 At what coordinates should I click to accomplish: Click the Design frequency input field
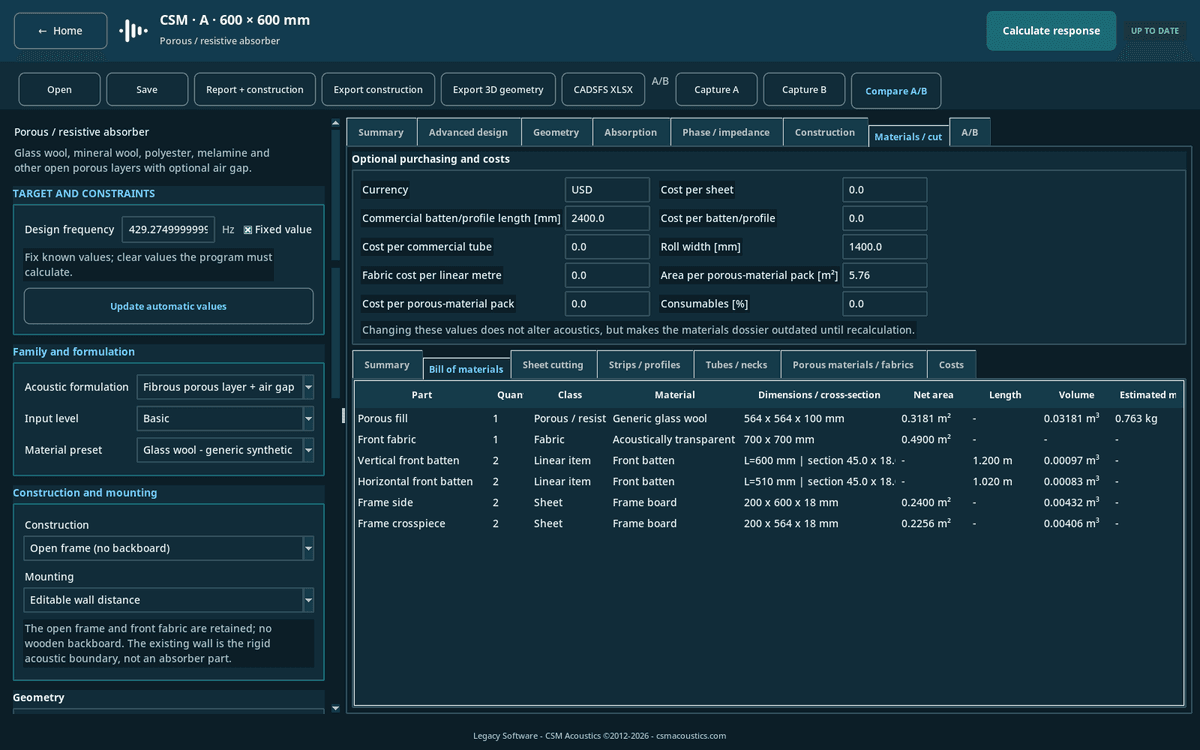[x=168, y=230]
